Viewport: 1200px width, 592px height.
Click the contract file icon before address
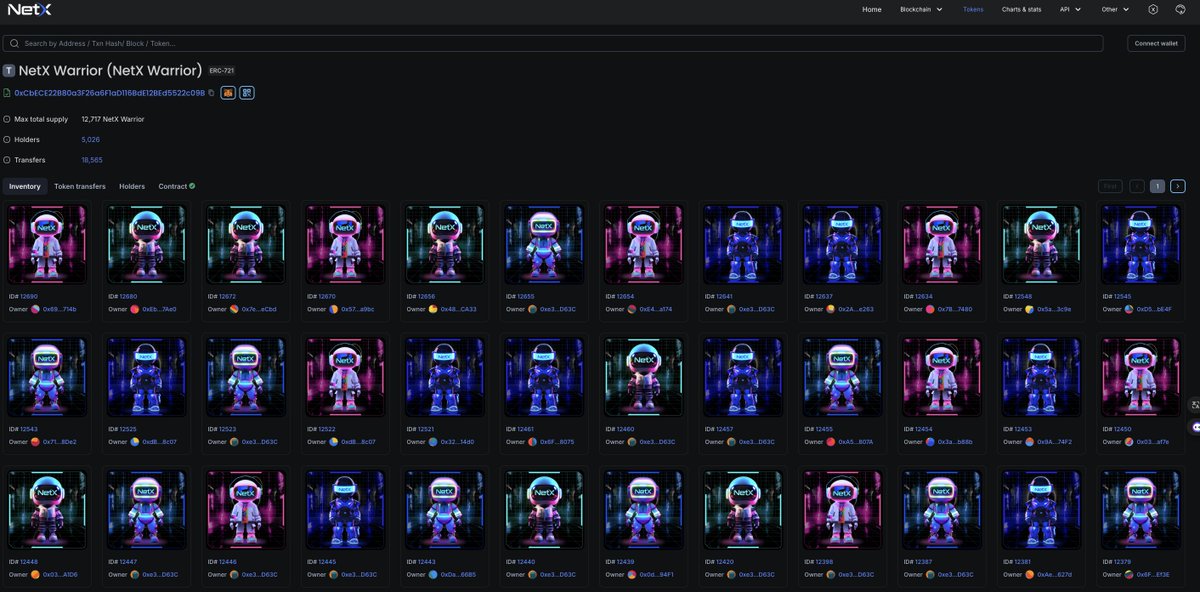pyautogui.click(x=7, y=93)
